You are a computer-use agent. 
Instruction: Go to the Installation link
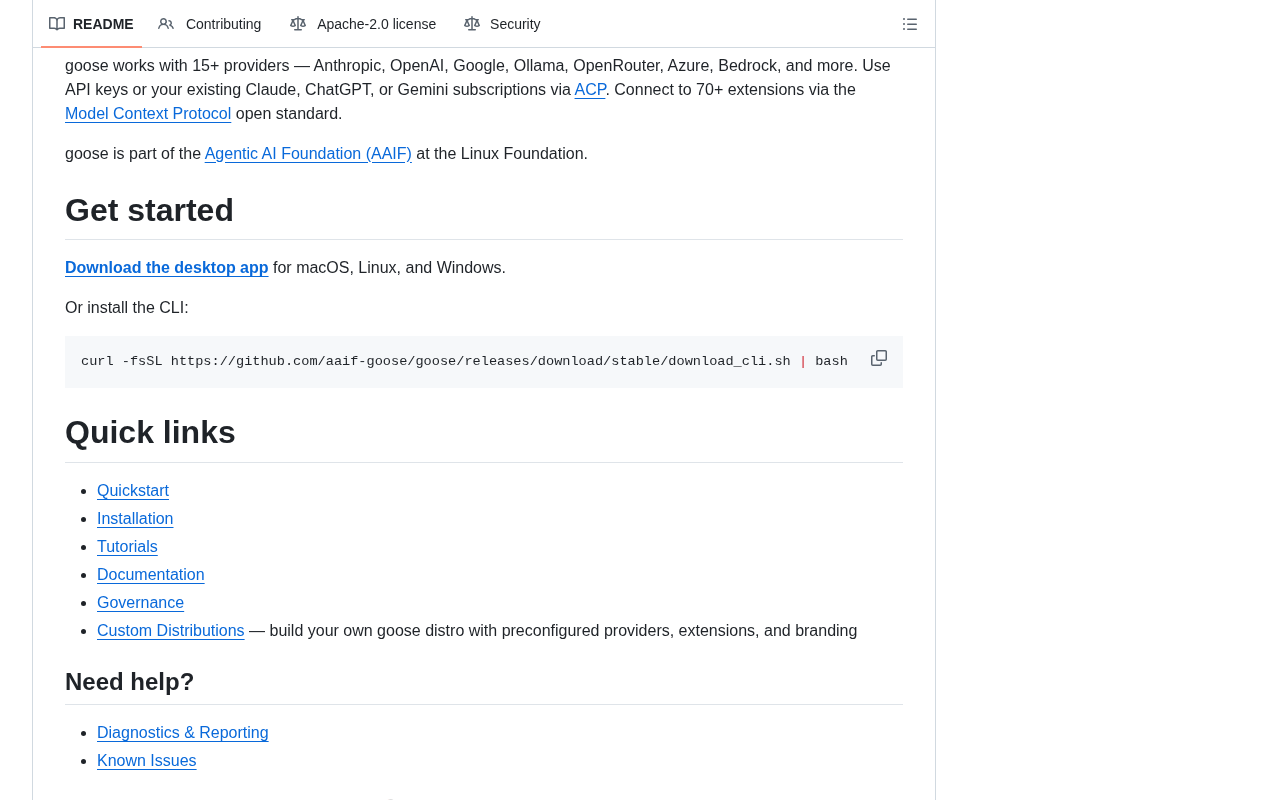[x=135, y=519]
